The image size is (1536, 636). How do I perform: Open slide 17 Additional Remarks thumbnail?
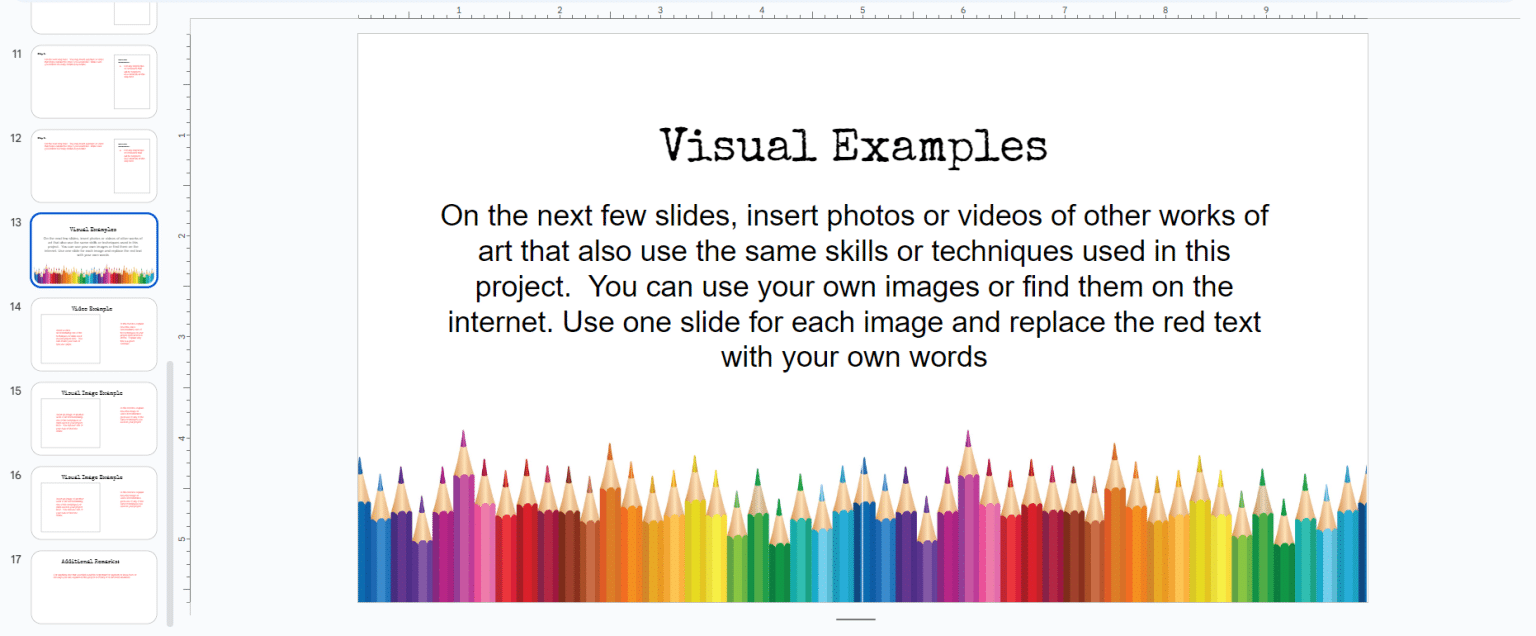(x=94, y=587)
